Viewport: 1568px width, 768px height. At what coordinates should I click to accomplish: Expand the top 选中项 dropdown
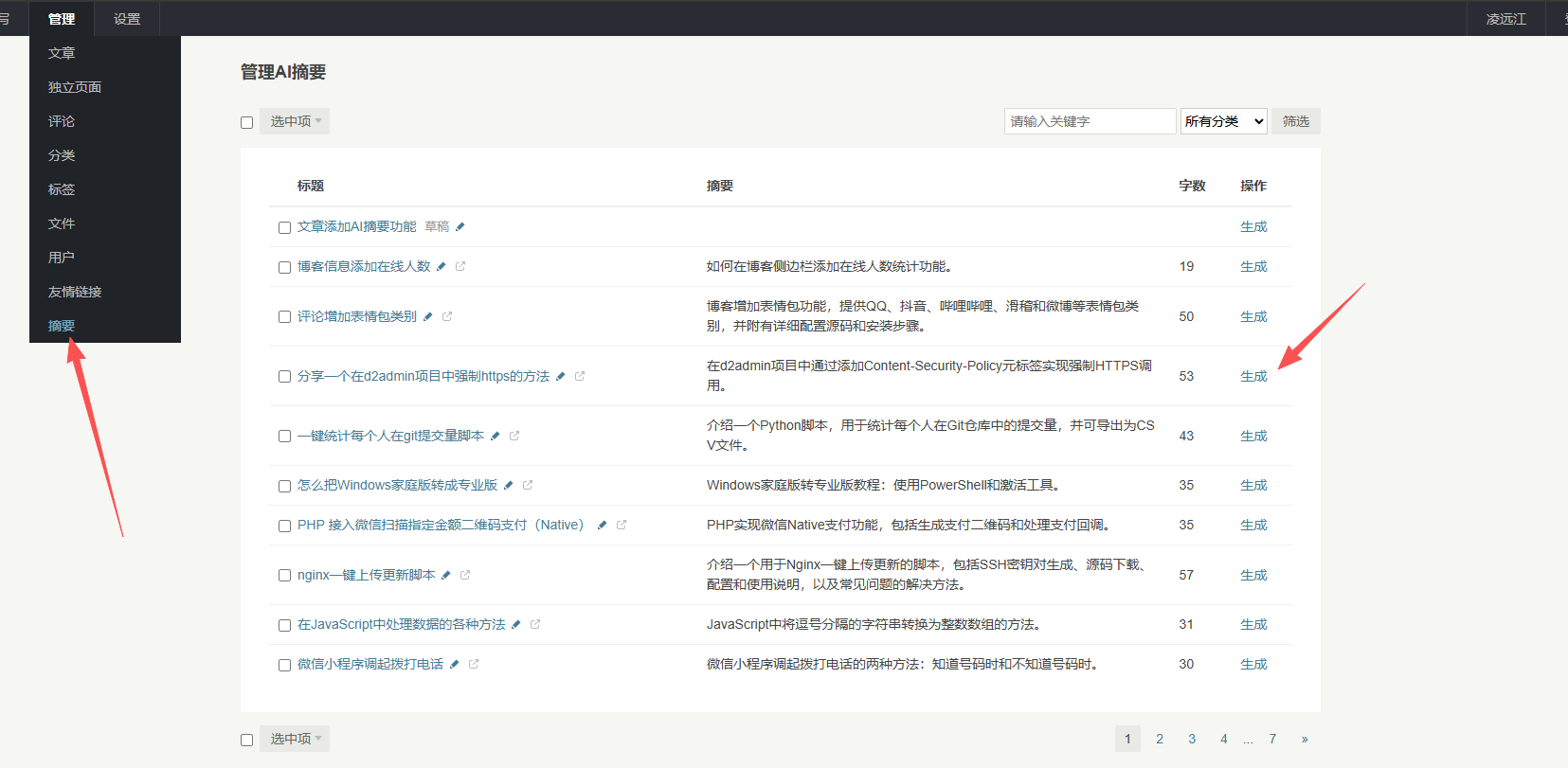point(296,121)
